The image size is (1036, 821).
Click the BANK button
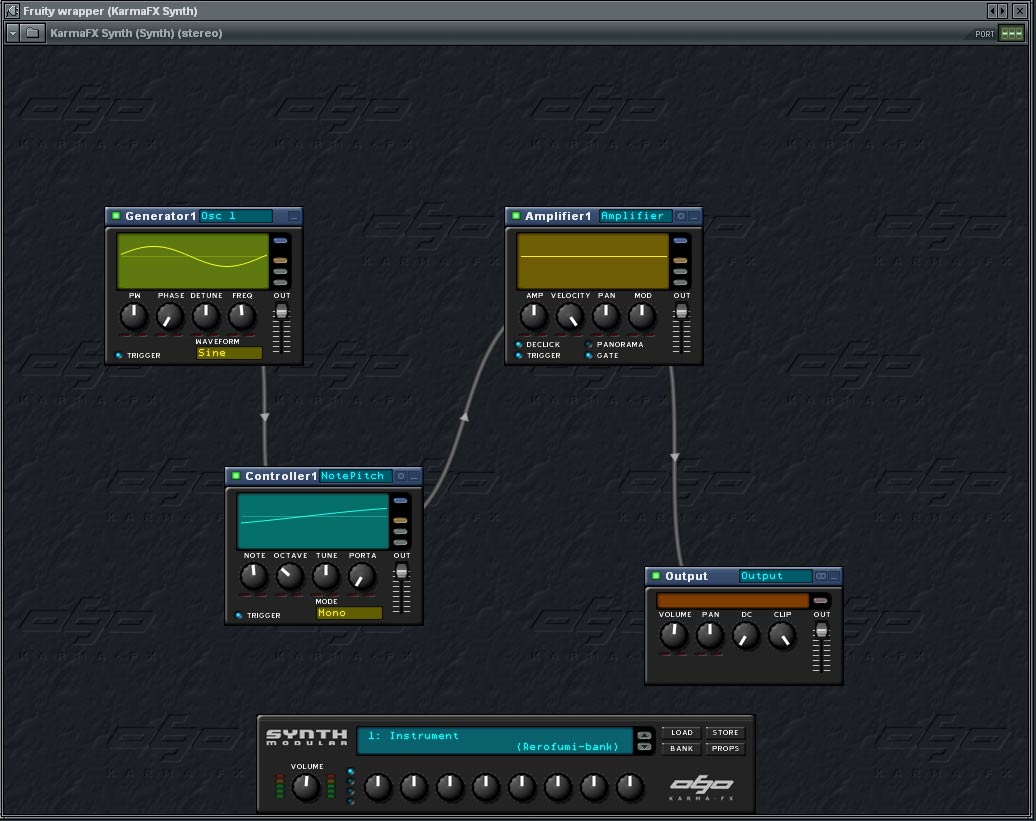(682, 748)
